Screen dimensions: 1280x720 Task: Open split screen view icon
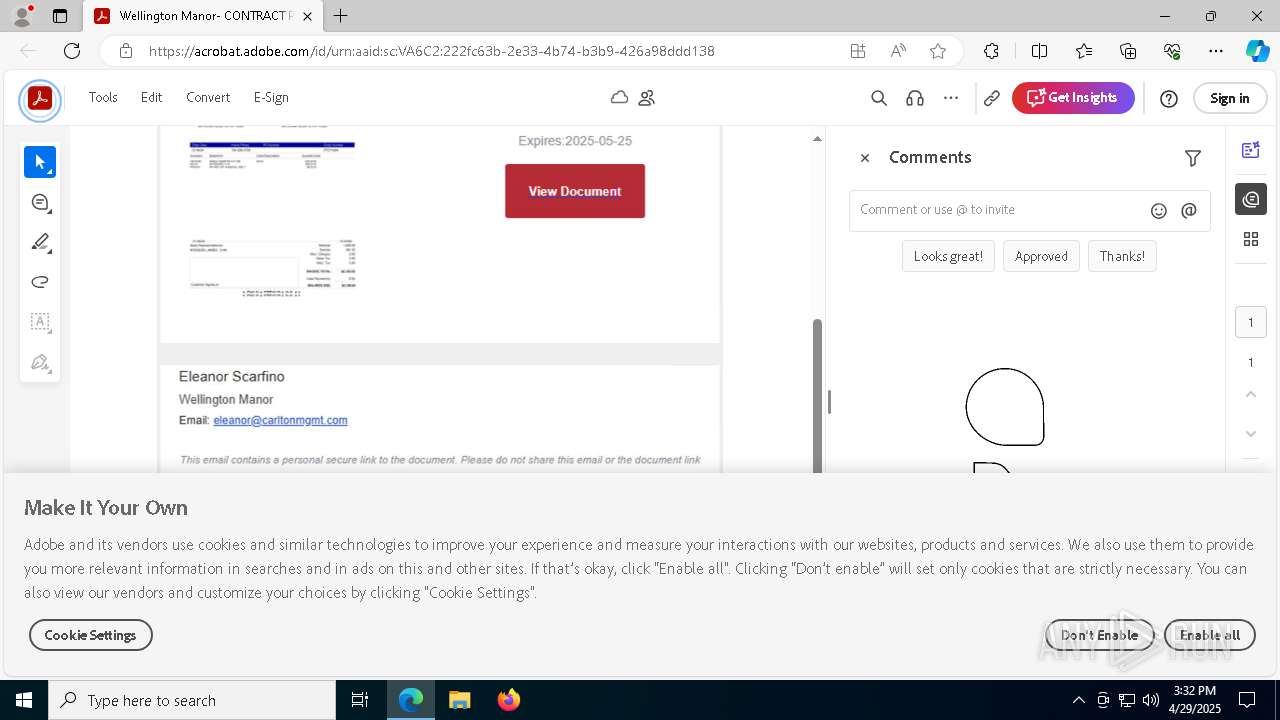click(x=1039, y=51)
